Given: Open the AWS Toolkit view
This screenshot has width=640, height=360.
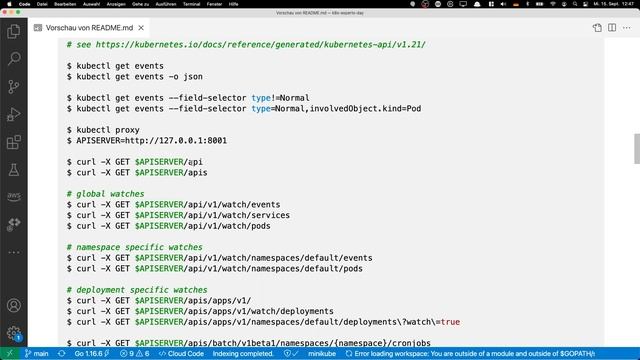Looking at the screenshot, I should click(x=13, y=197).
